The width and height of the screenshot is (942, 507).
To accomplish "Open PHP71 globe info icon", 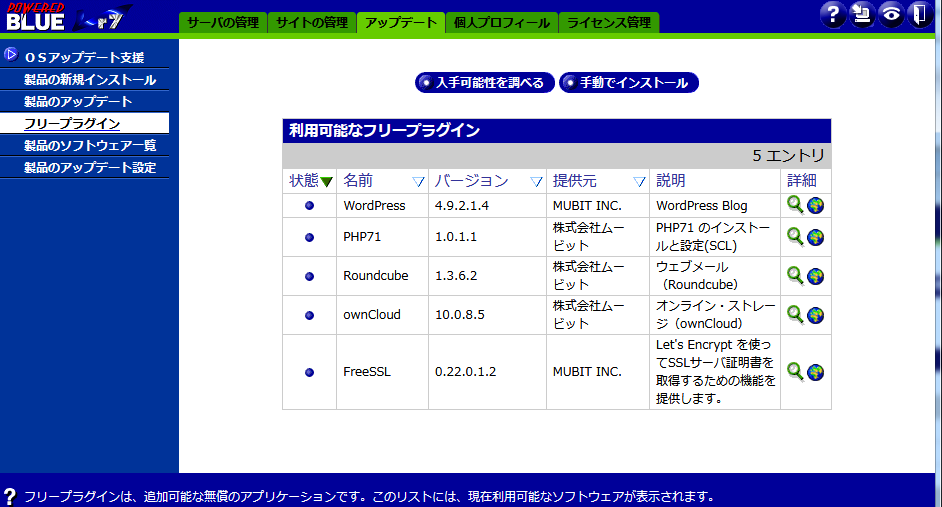I will (815, 237).
